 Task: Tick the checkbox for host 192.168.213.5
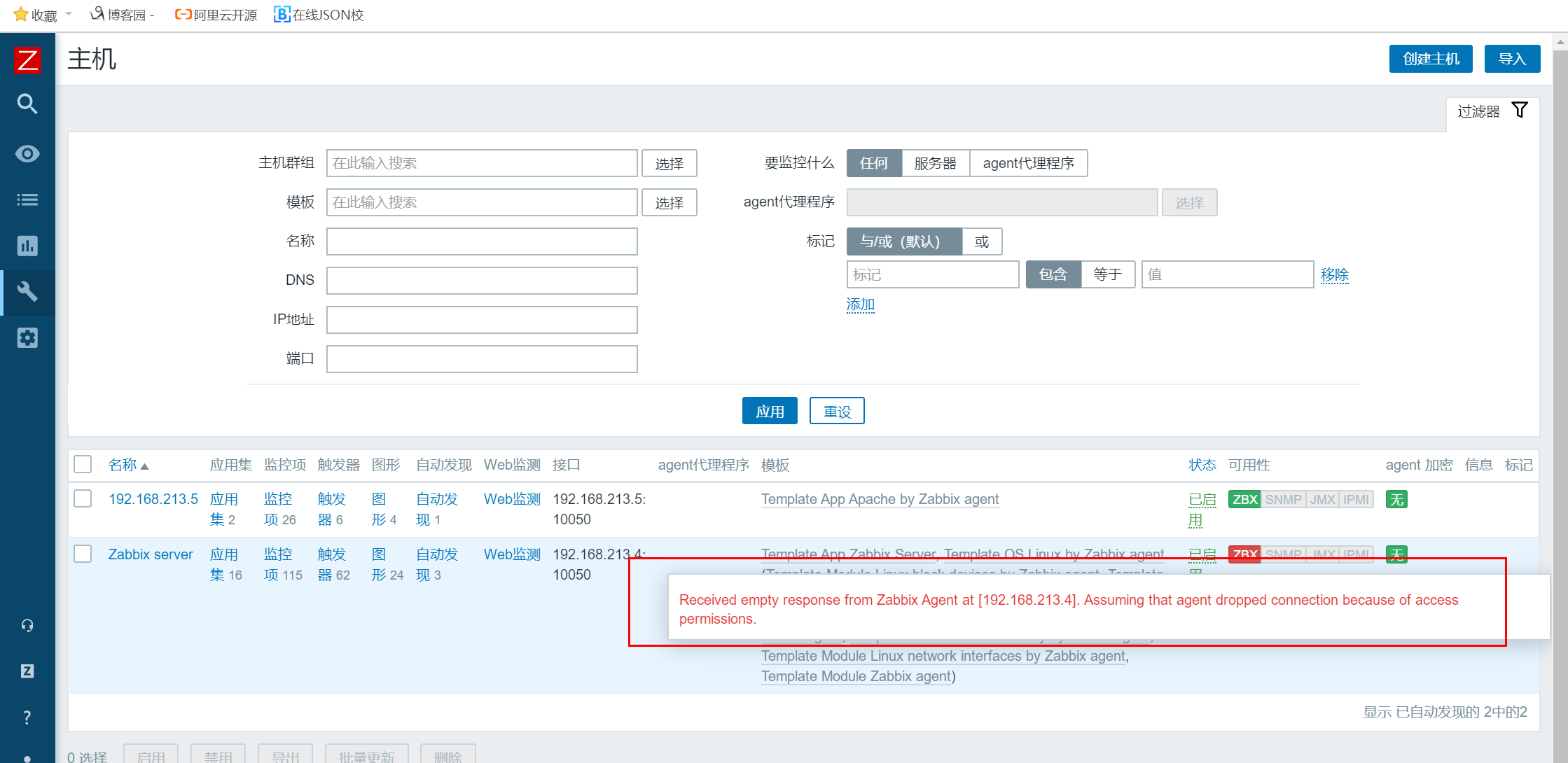(83, 498)
